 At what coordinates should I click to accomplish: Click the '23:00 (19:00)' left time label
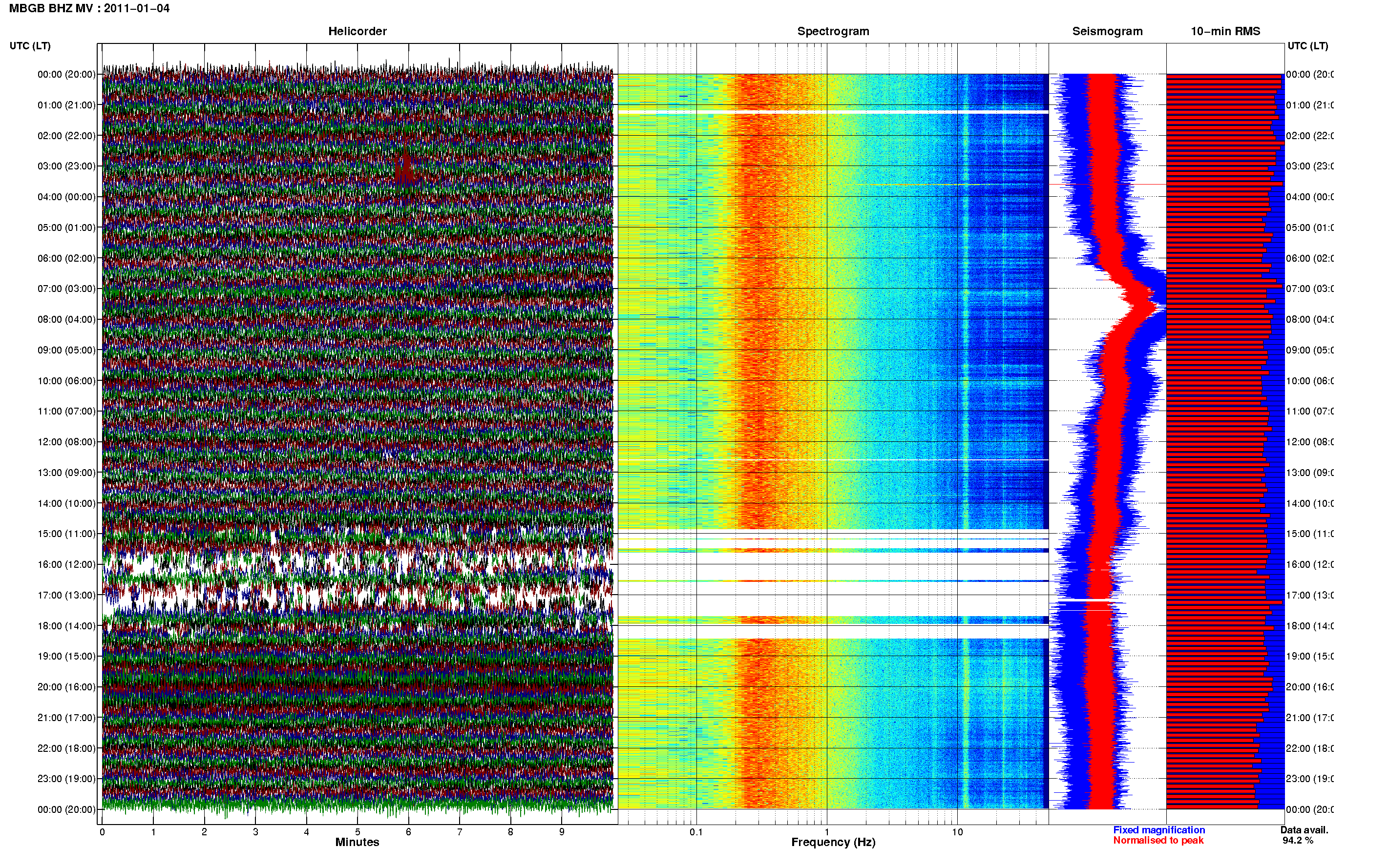coord(66,779)
